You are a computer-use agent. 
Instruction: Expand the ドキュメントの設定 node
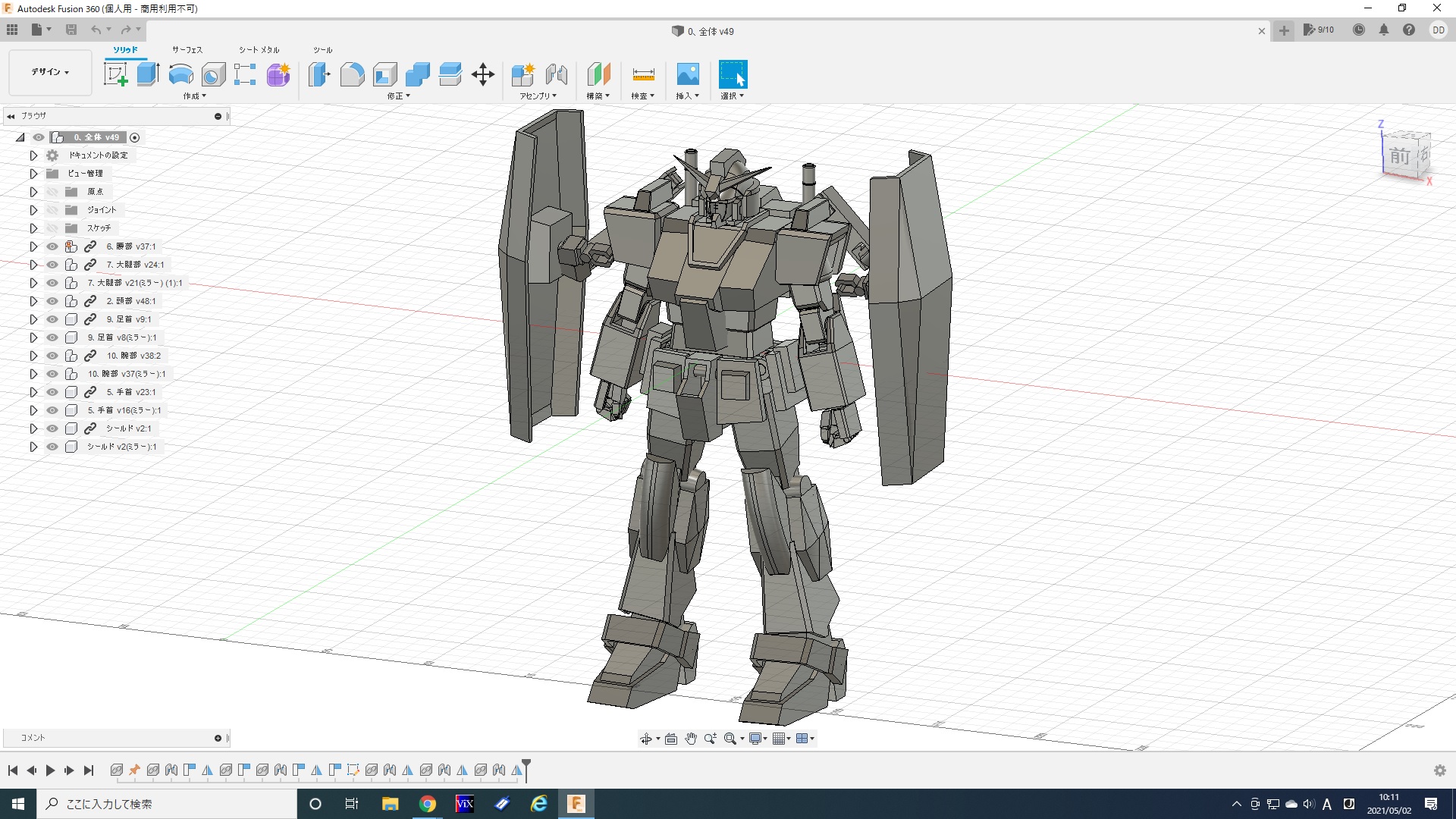[33, 155]
